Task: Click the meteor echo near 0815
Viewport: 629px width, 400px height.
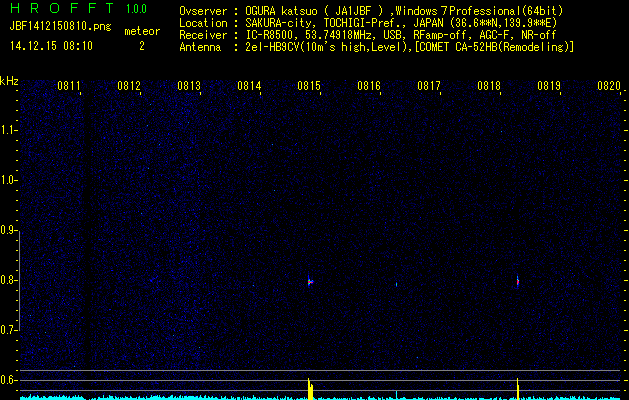Action: click(310, 281)
